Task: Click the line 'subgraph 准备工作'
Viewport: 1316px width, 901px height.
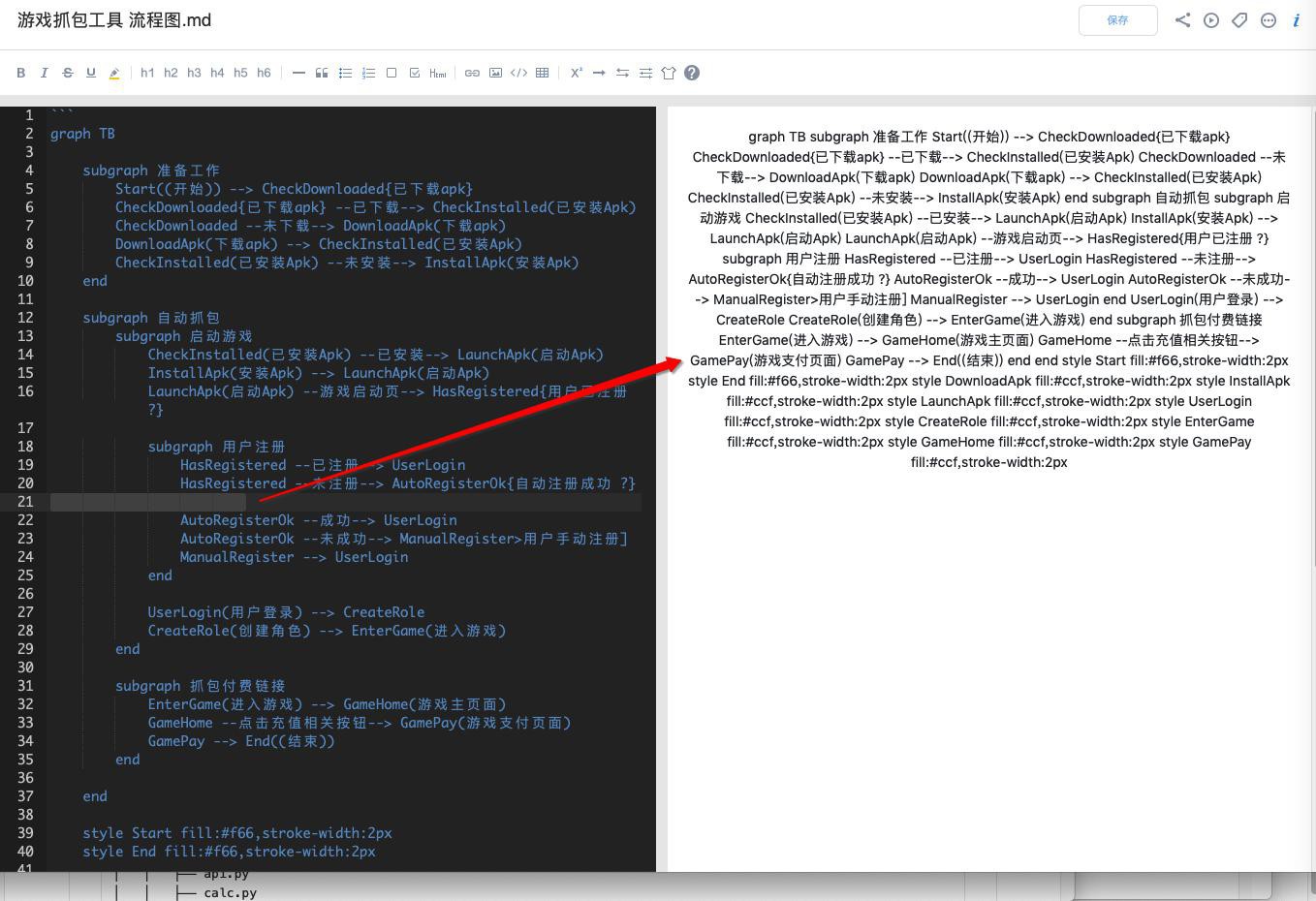Action: point(151,171)
